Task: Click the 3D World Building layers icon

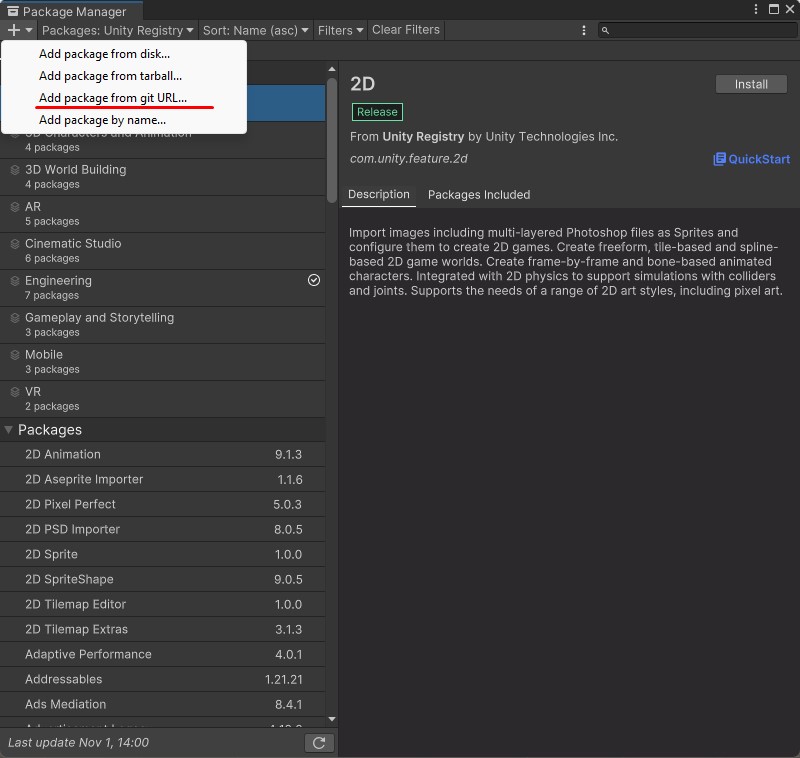Action: pyautogui.click(x=15, y=170)
